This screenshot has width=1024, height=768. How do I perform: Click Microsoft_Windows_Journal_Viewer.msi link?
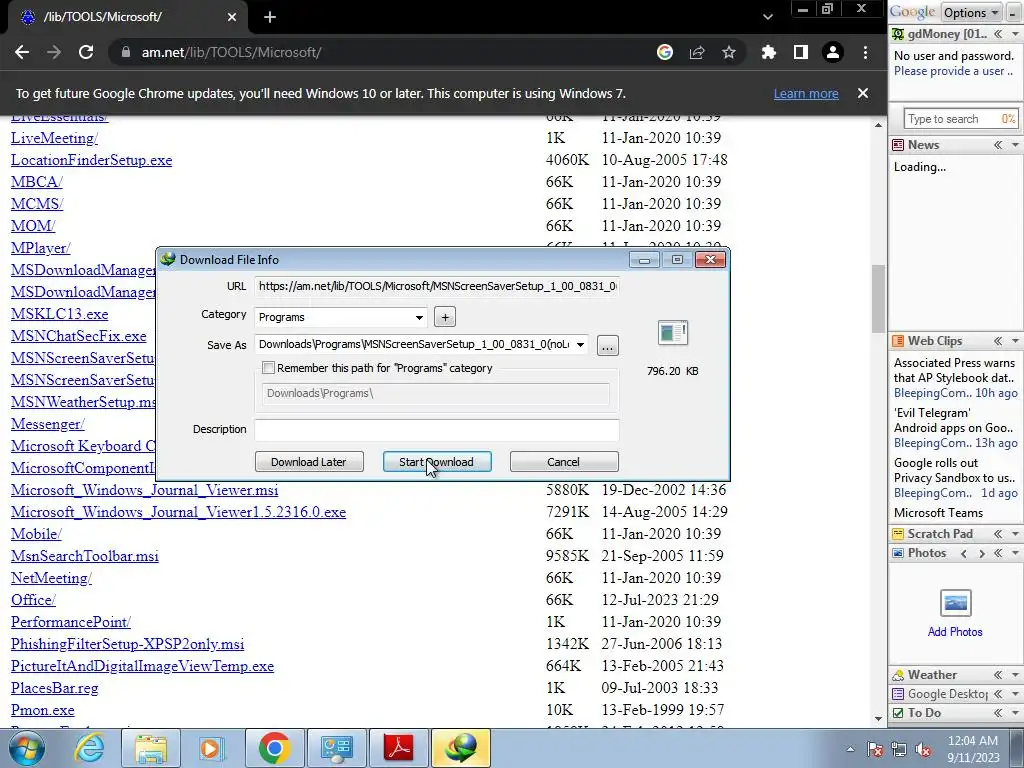(x=144, y=490)
